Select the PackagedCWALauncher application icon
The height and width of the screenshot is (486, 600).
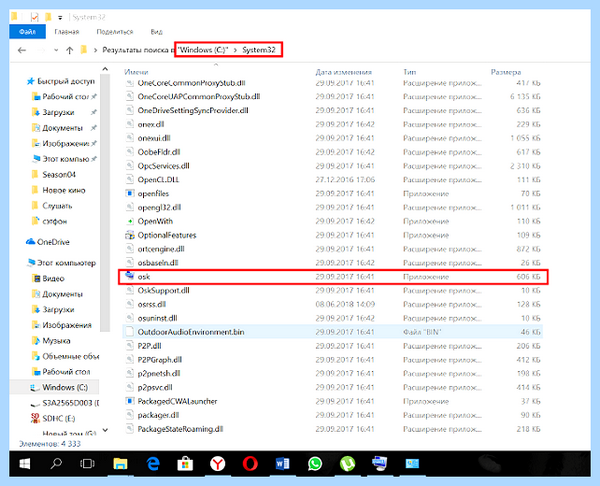[x=130, y=401]
